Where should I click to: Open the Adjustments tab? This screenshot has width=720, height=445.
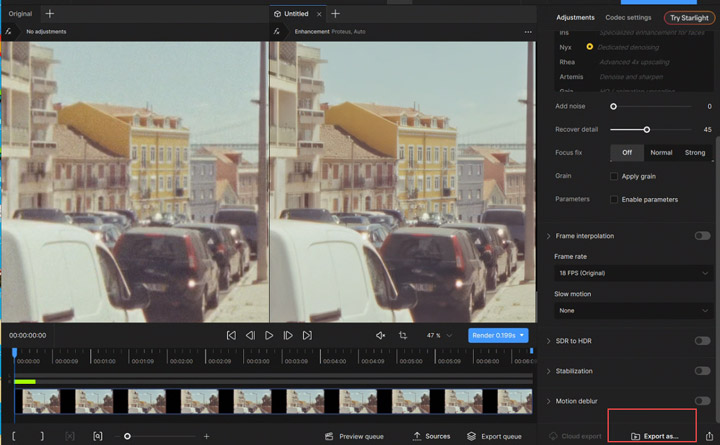click(x=575, y=17)
